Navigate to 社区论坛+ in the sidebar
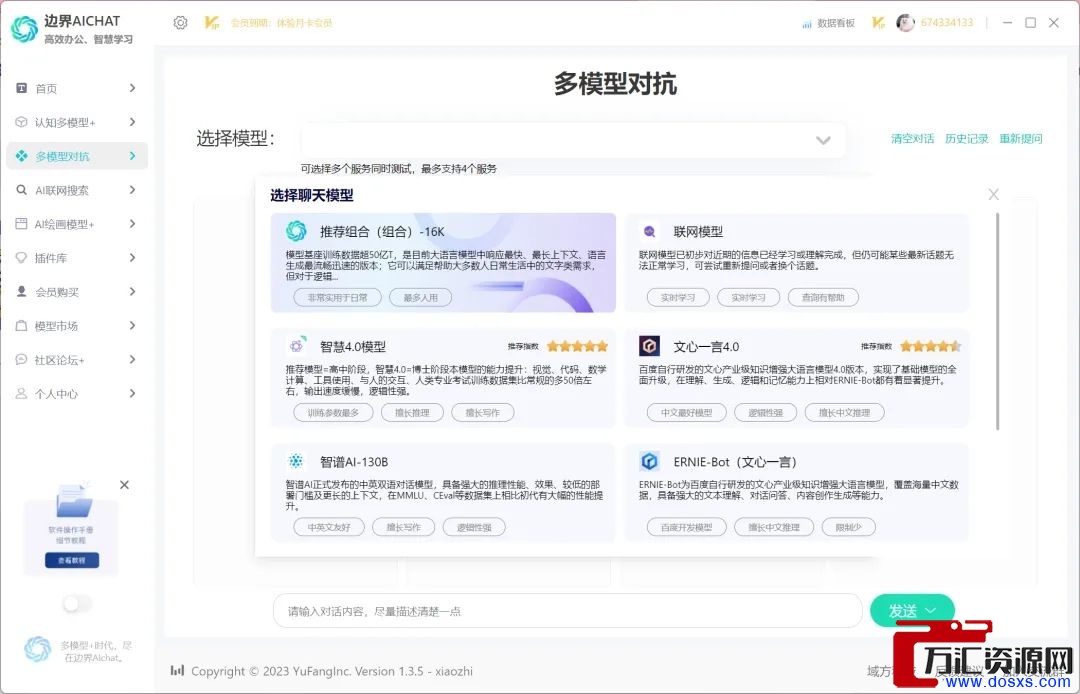 tap(77, 359)
